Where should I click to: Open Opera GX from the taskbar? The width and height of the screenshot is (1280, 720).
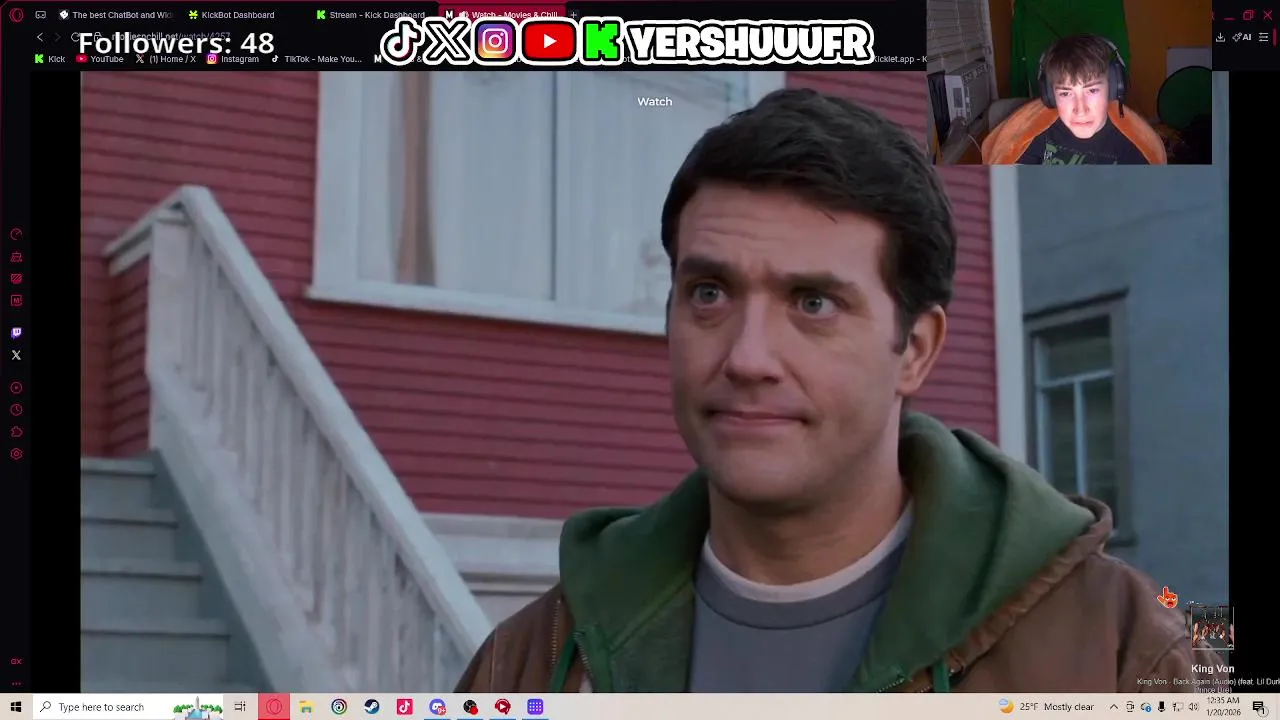[x=274, y=707]
